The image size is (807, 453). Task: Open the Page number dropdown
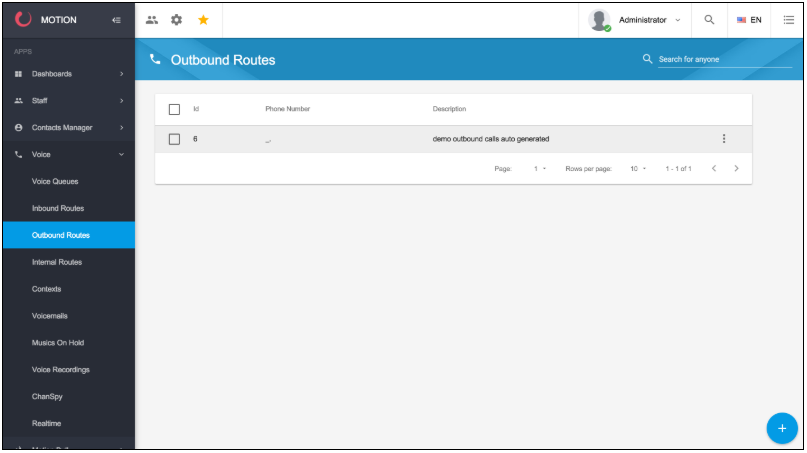[540, 168]
